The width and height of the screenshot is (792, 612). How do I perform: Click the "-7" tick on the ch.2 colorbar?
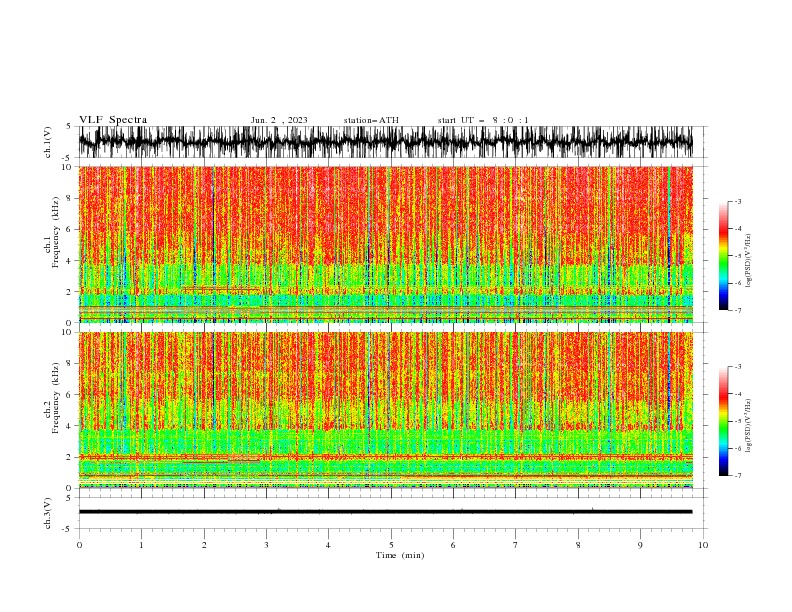(738, 476)
